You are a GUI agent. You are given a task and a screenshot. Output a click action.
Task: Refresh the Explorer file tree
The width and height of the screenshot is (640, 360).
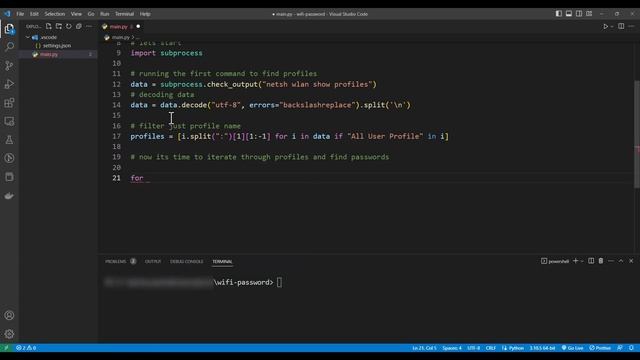(x=69, y=26)
